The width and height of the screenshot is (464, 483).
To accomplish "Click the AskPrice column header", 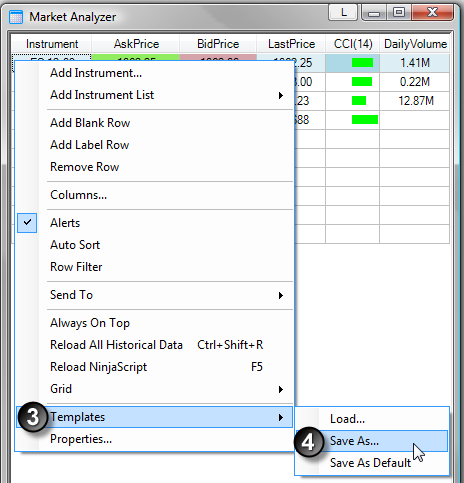I will (136, 44).
